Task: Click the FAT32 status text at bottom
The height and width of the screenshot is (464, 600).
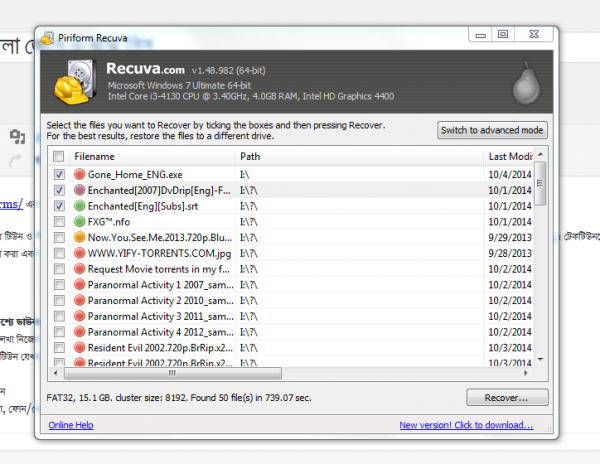Action: point(179,398)
